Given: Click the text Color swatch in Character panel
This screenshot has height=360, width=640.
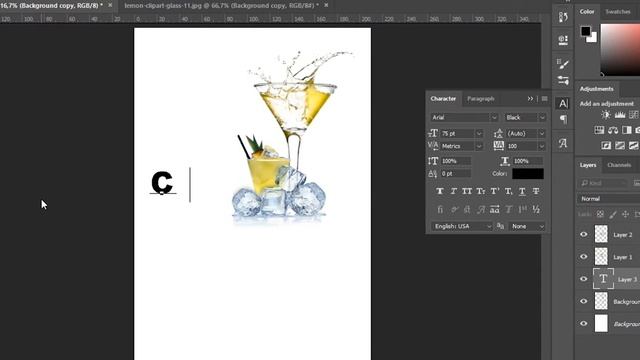Looking at the screenshot, I should [528, 173].
